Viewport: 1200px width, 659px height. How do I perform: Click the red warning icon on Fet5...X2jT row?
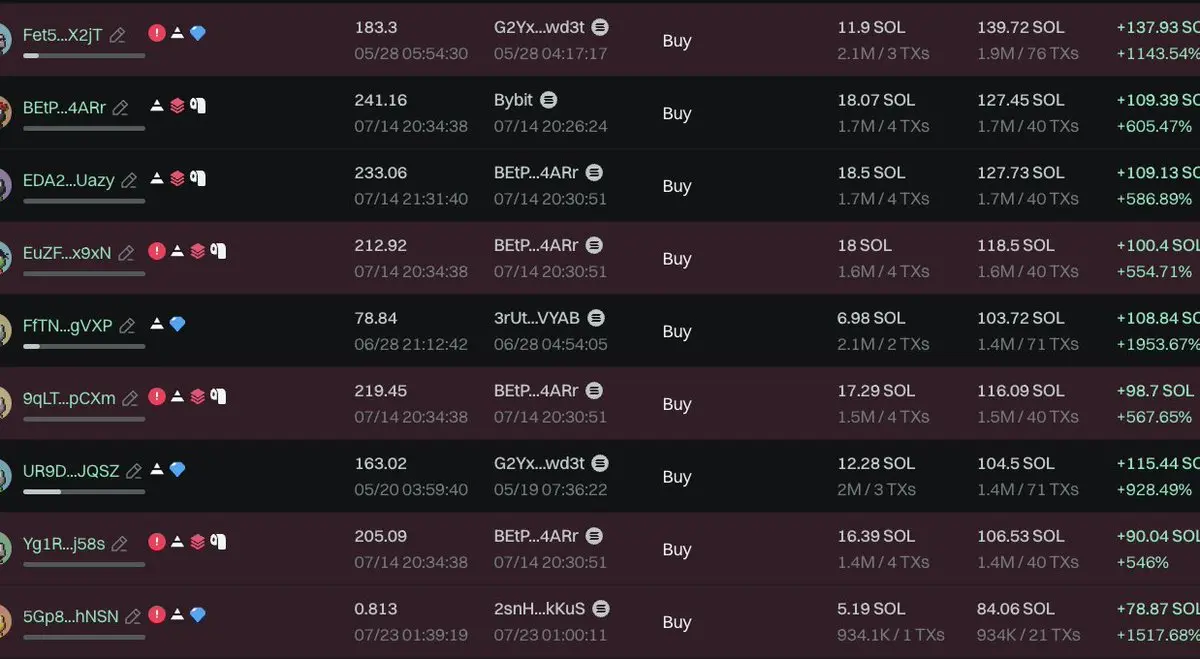click(x=157, y=33)
